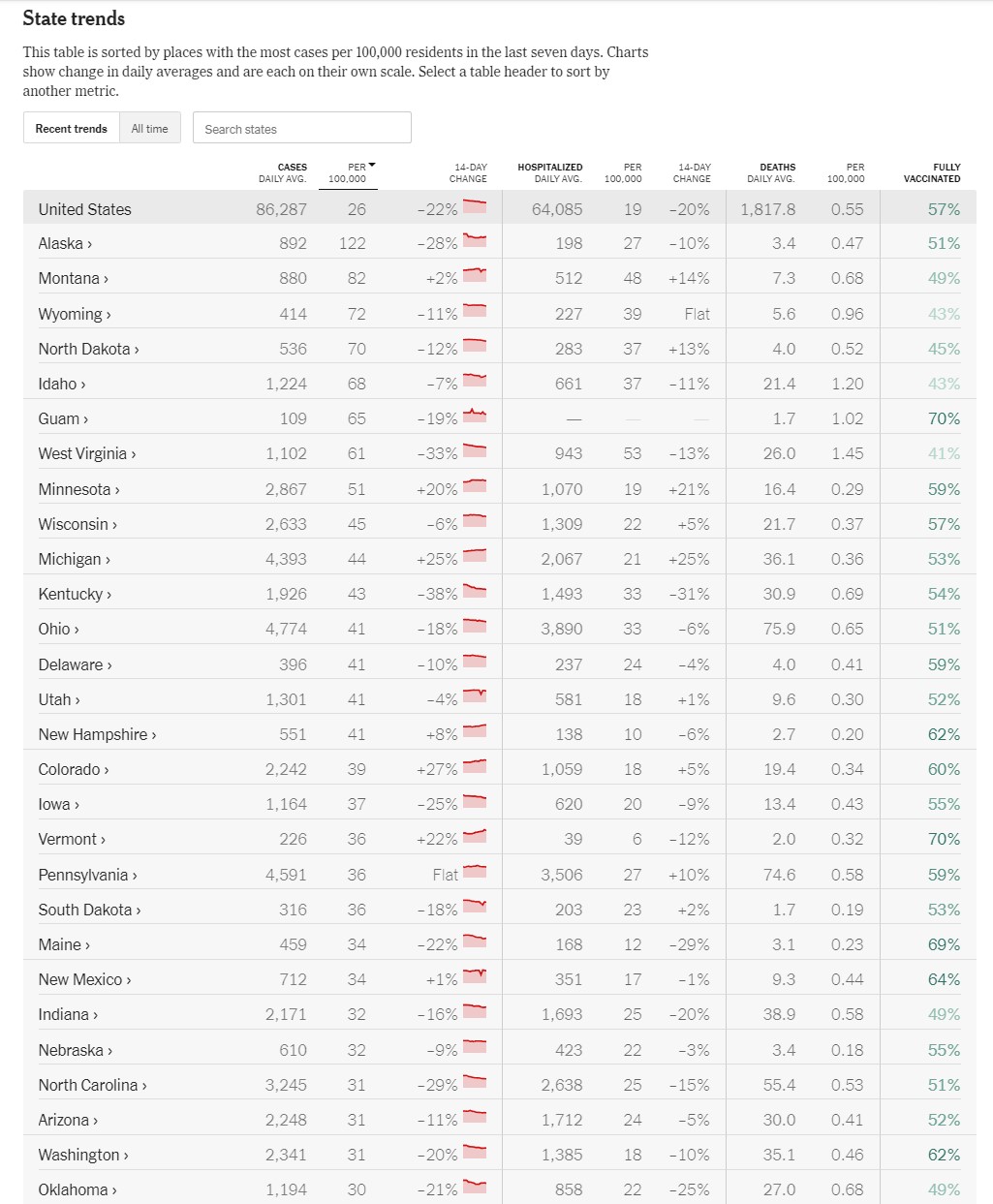Open the West Virginia state link
993x1204 pixels.
(87, 453)
